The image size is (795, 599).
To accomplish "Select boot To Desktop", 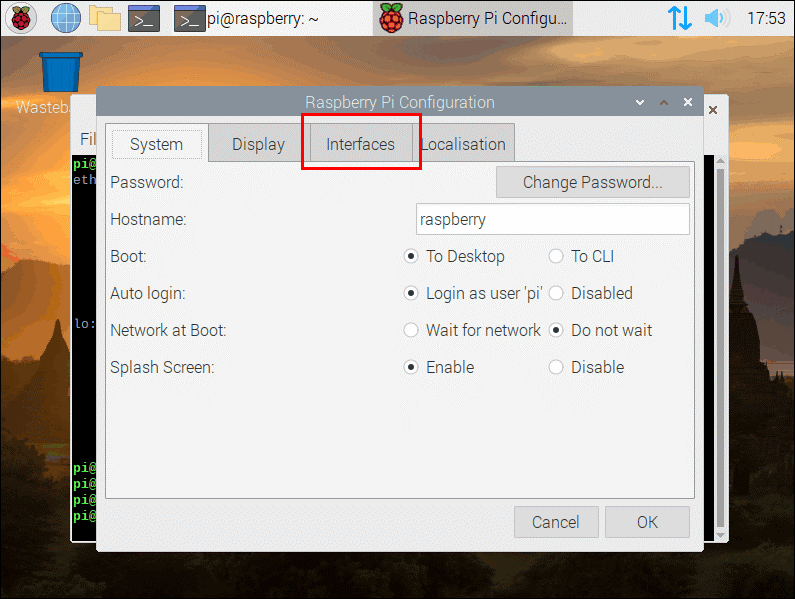I will coord(454,256).
